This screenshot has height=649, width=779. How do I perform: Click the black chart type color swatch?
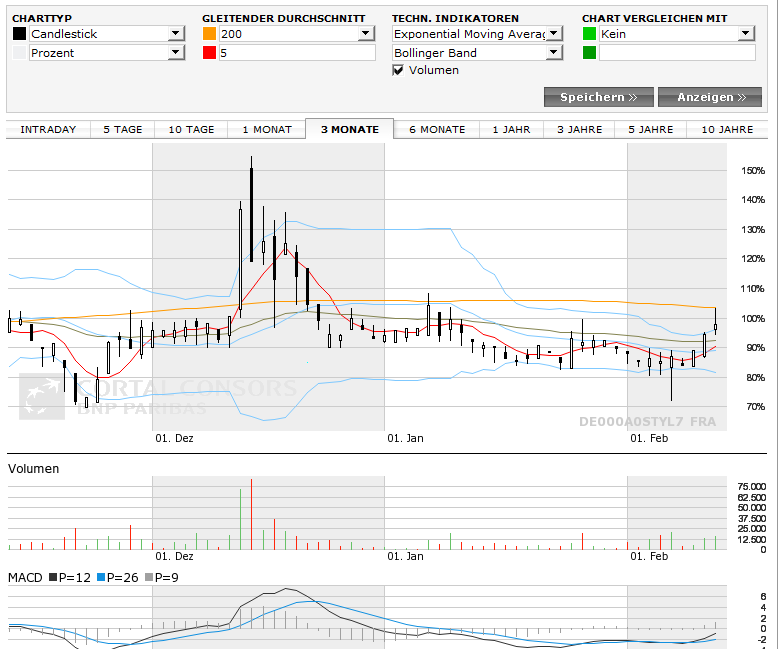19,34
